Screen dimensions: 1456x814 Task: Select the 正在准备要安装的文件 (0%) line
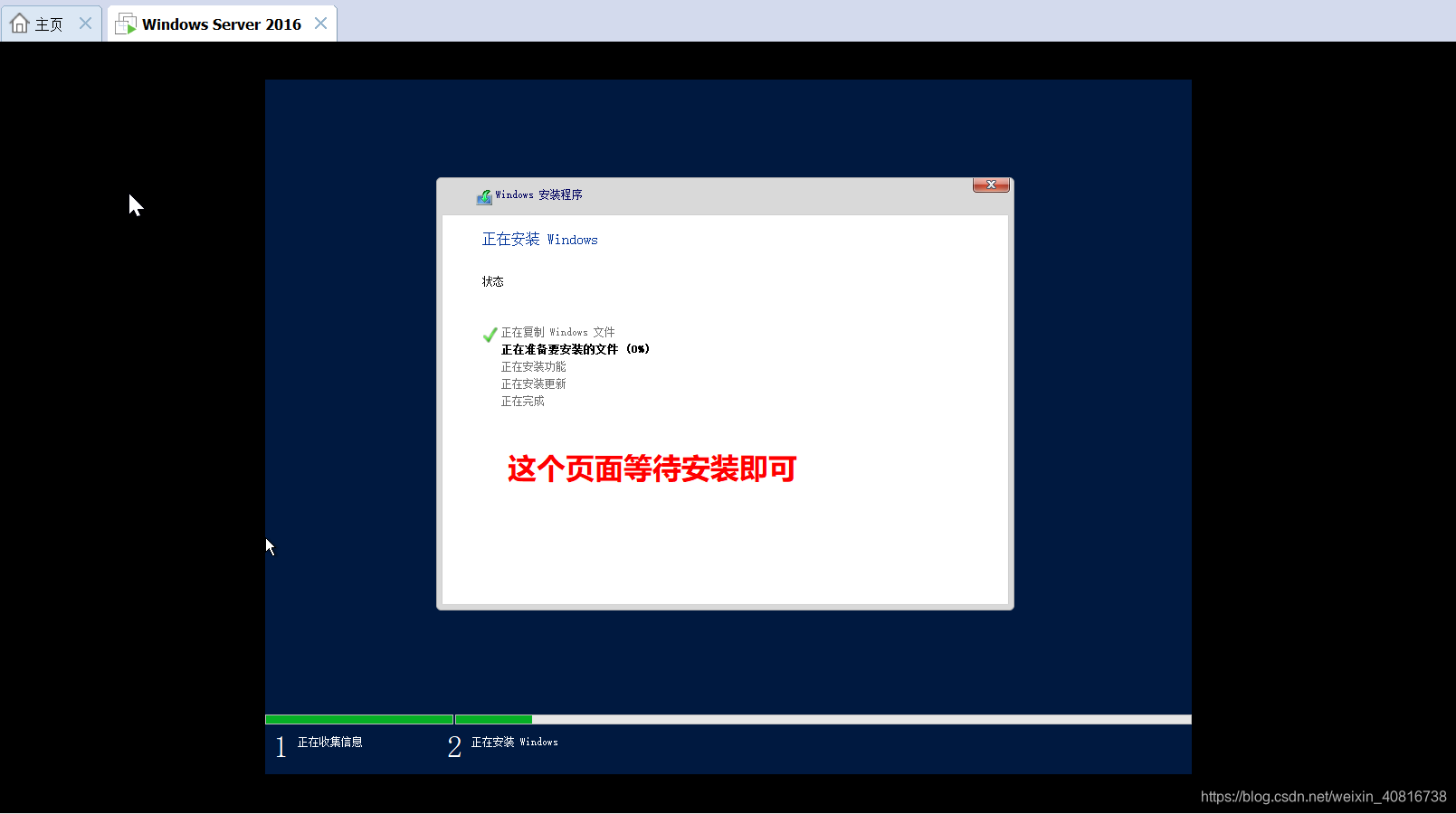click(576, 349)
